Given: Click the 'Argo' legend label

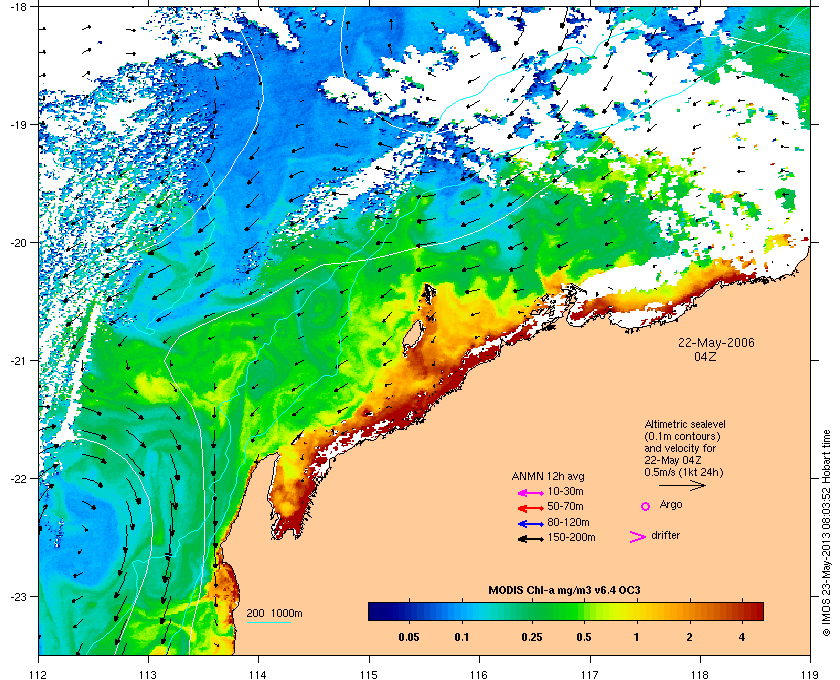Looking at the screenshot, I should [x=671, y=505].
